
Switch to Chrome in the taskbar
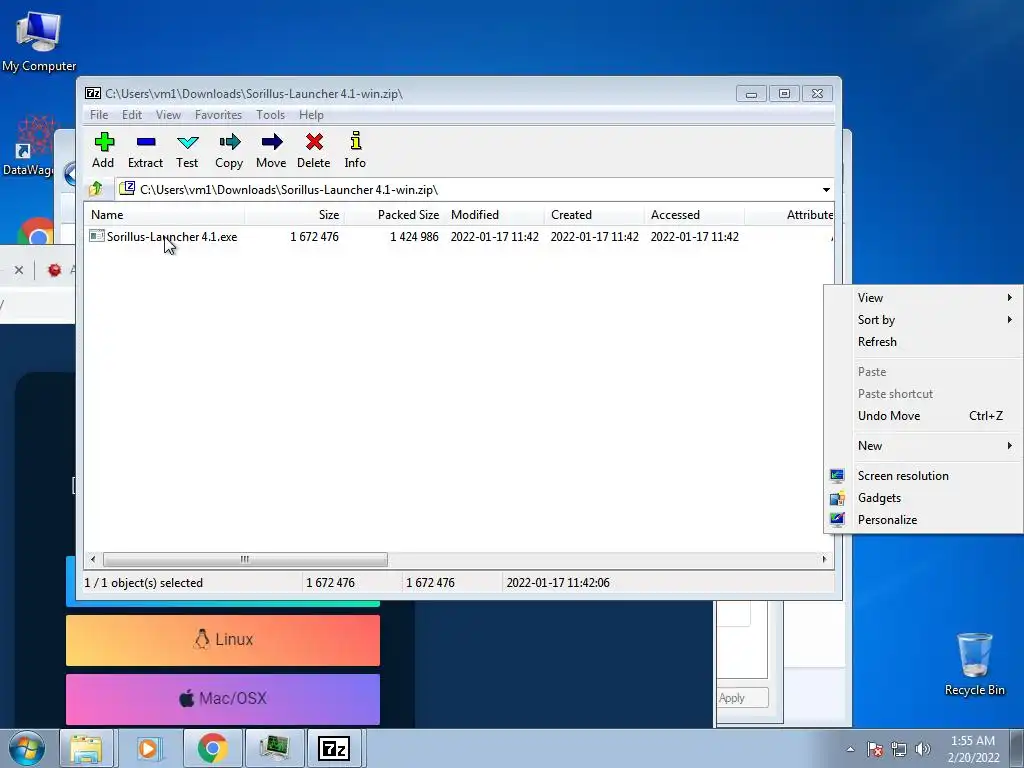click(212, 748)
